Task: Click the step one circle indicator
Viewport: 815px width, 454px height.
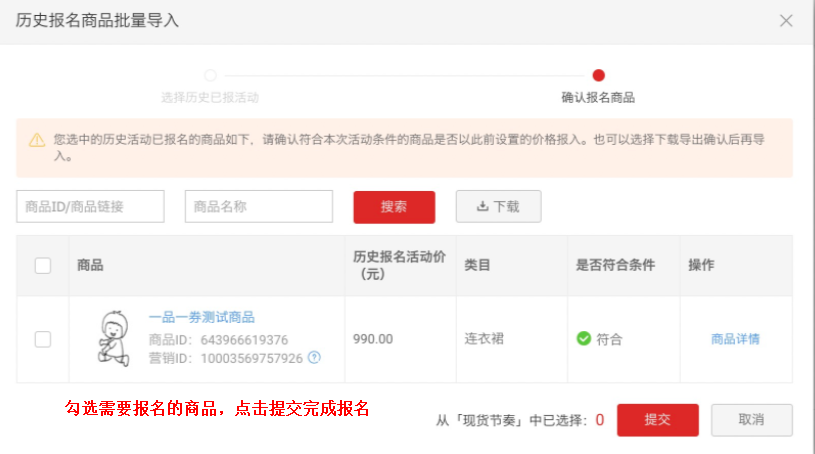Action: (x=210, y=75)
